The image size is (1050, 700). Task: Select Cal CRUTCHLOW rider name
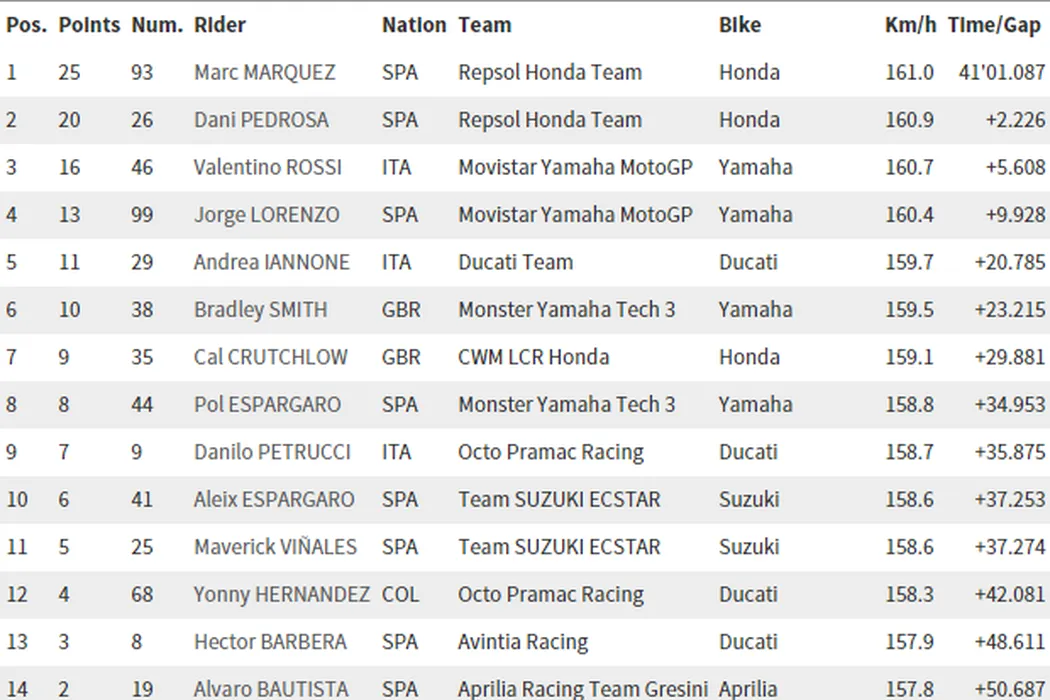[270, 357]
